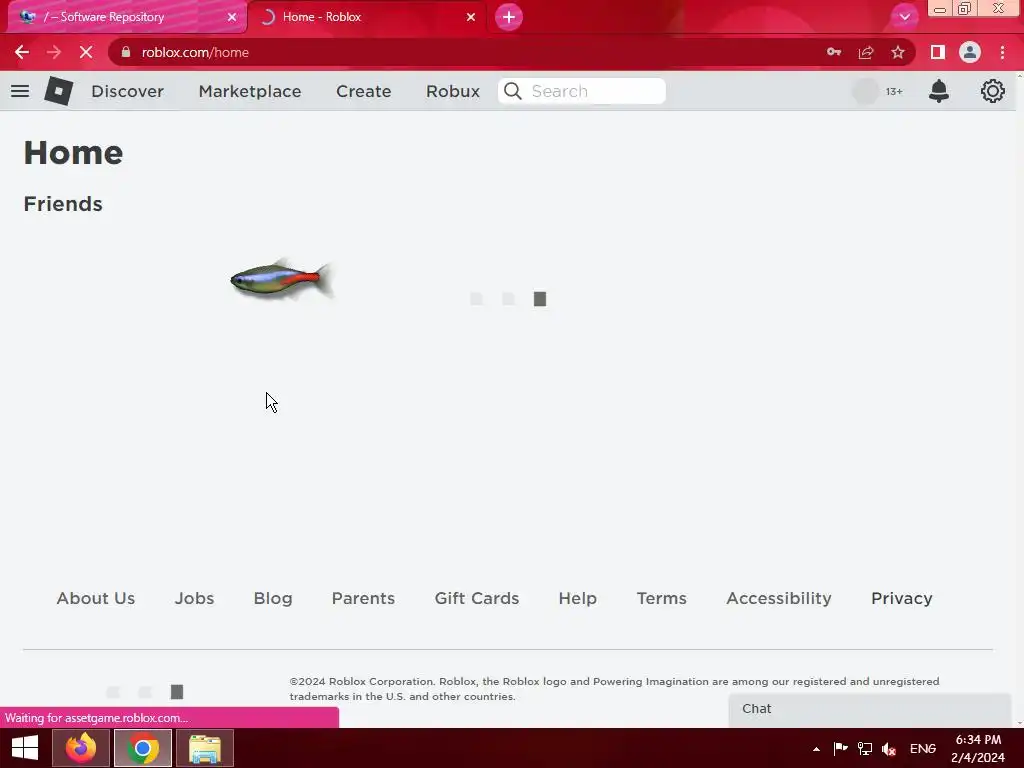The width and height of the screenshot is (1024, 768).
Task: Launch Firefox from the taskbar
Action: (80, 748)
